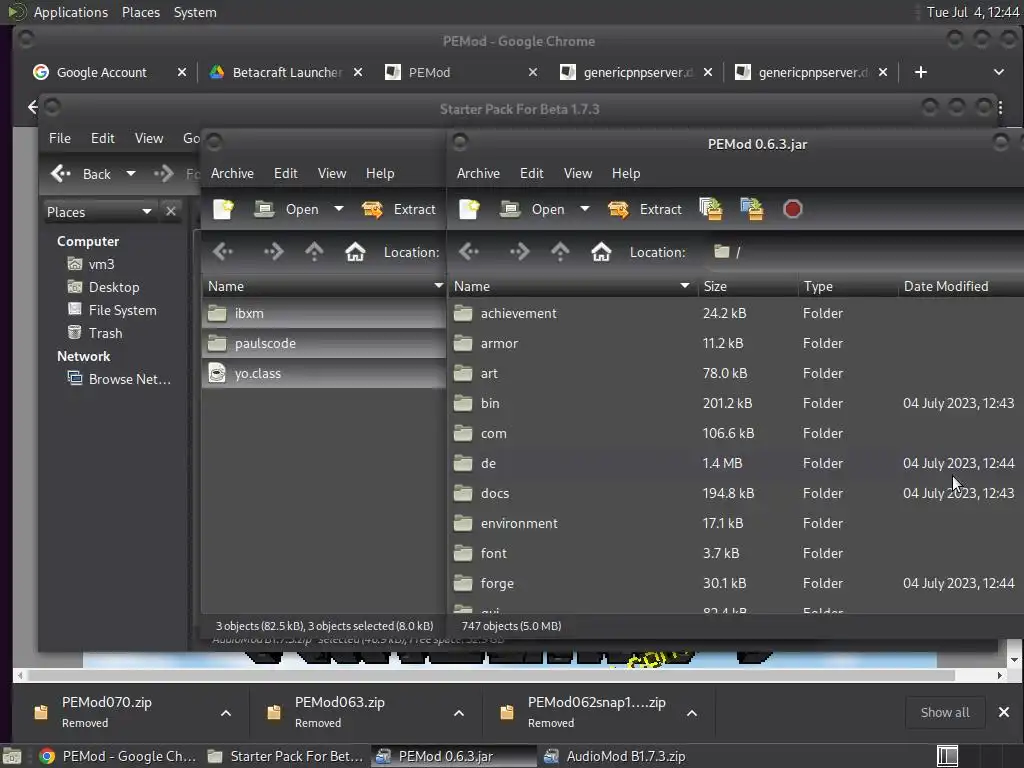The height and width of the screenshot is (768, 1024).
Task: Click Extract in PEMod 0.6.3.jar toolbar
Action: tap(645, 209)
